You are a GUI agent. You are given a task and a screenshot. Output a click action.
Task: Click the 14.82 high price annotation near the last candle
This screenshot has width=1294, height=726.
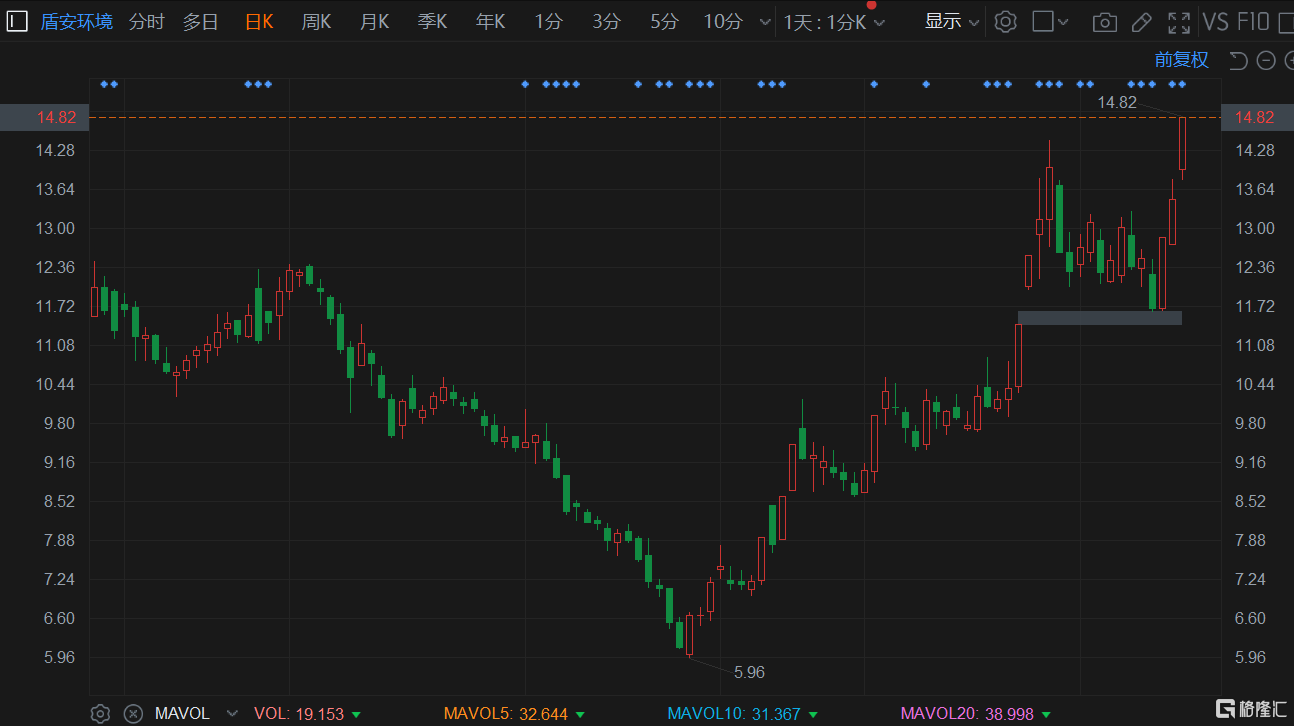point(1117,102)
